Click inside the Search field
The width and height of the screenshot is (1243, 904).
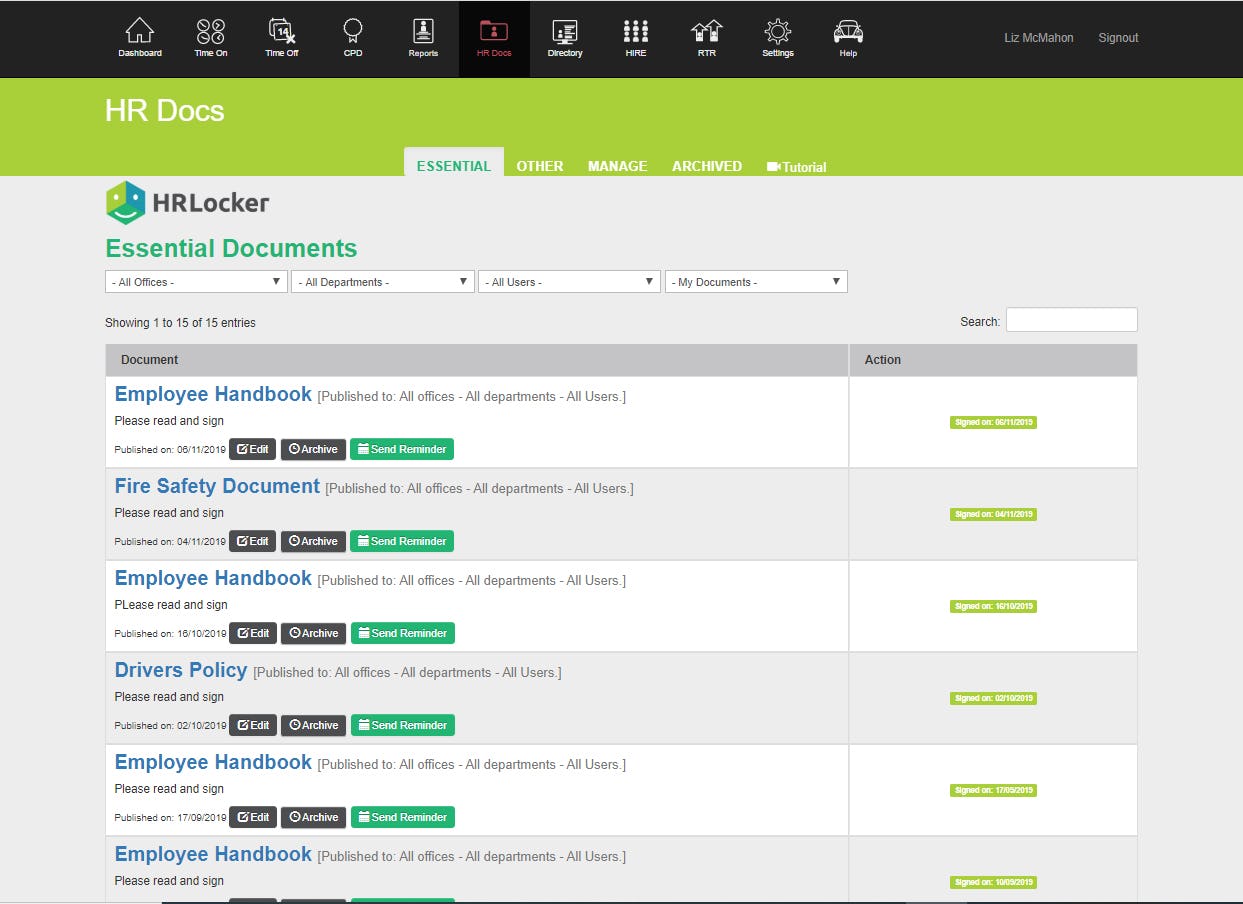1071,319
